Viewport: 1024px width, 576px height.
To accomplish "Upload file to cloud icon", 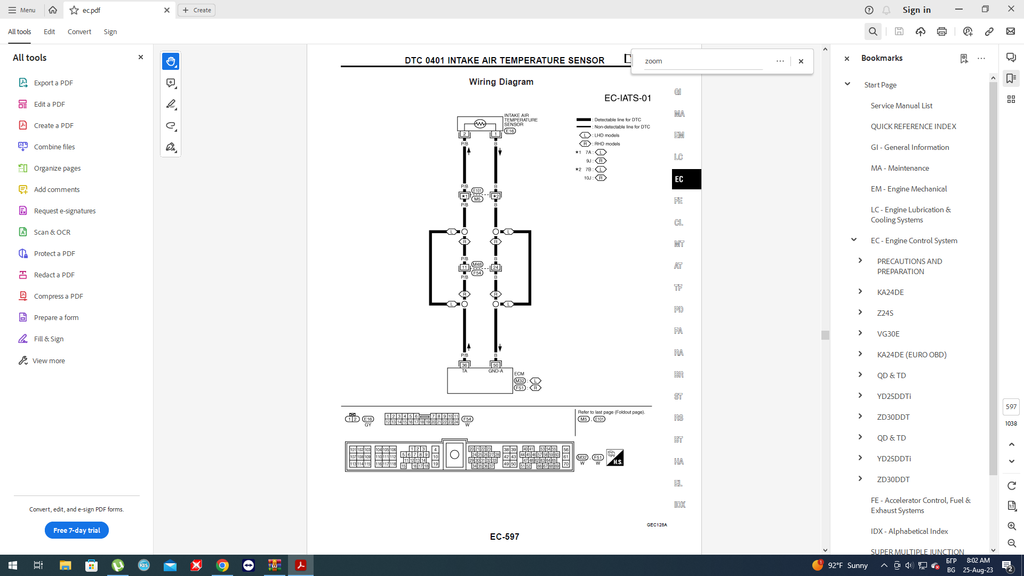I will tap(920, 31).
